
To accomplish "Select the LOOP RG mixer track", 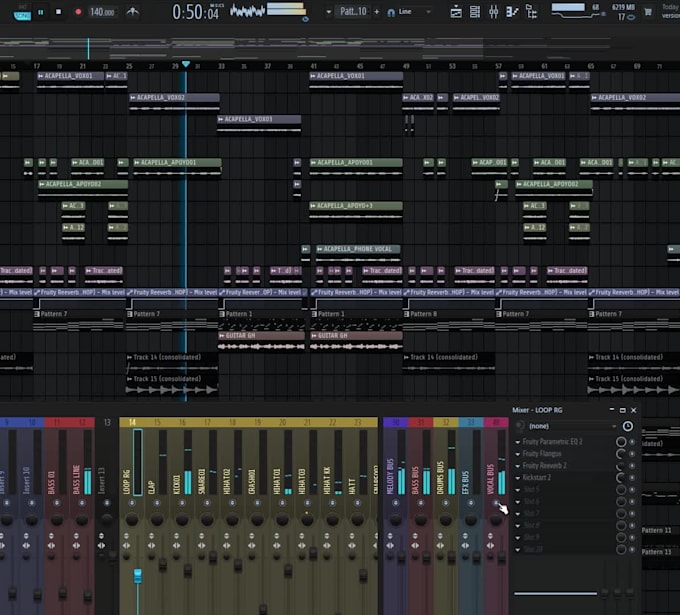I will click(x=127, y=482).
